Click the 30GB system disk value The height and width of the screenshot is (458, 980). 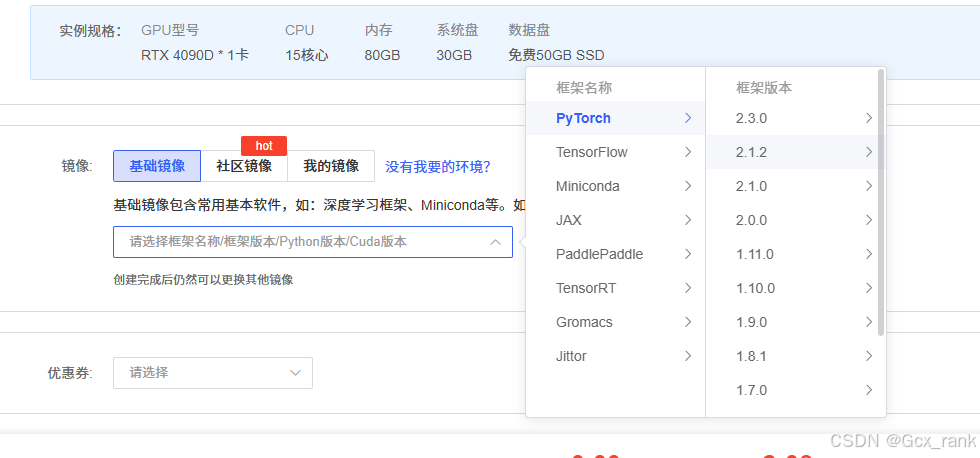[454, 55]
